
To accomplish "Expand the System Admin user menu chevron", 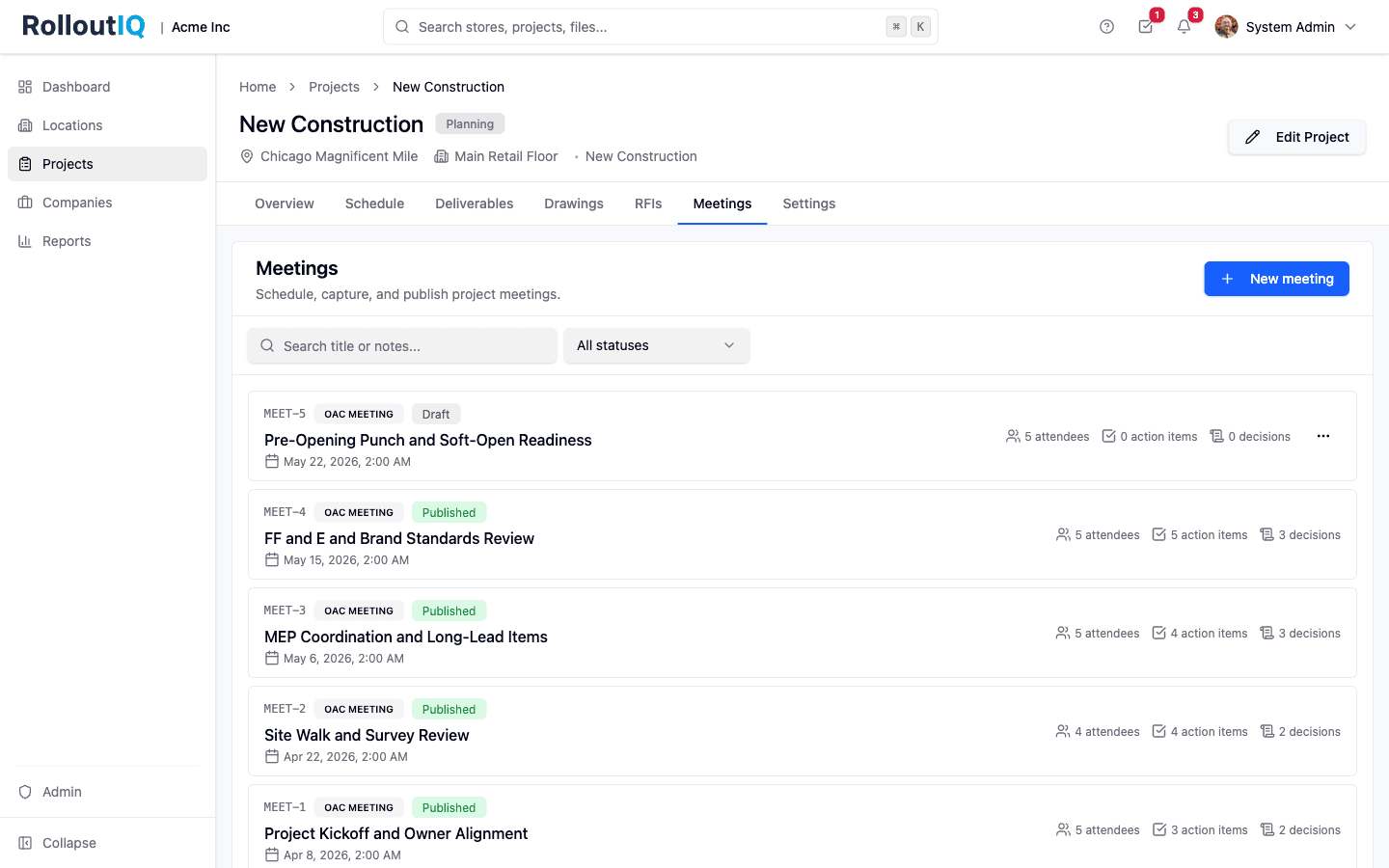I will [x=1350, y=27].
